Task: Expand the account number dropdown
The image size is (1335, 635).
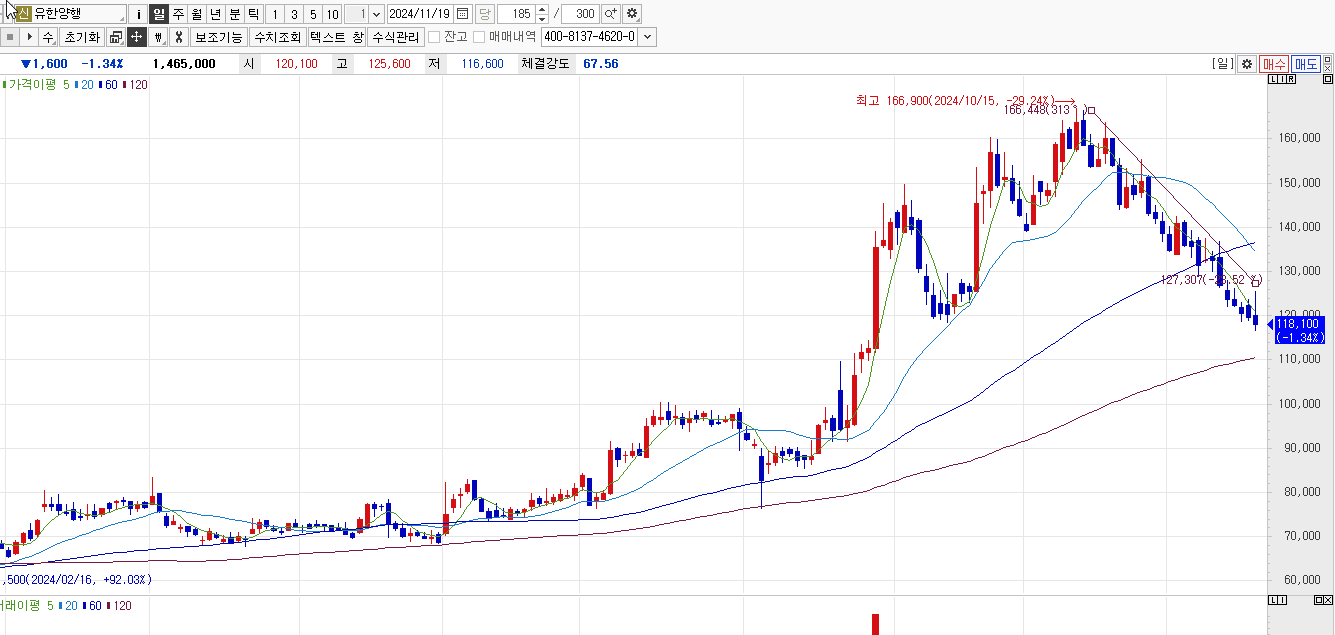Action: 648,37
